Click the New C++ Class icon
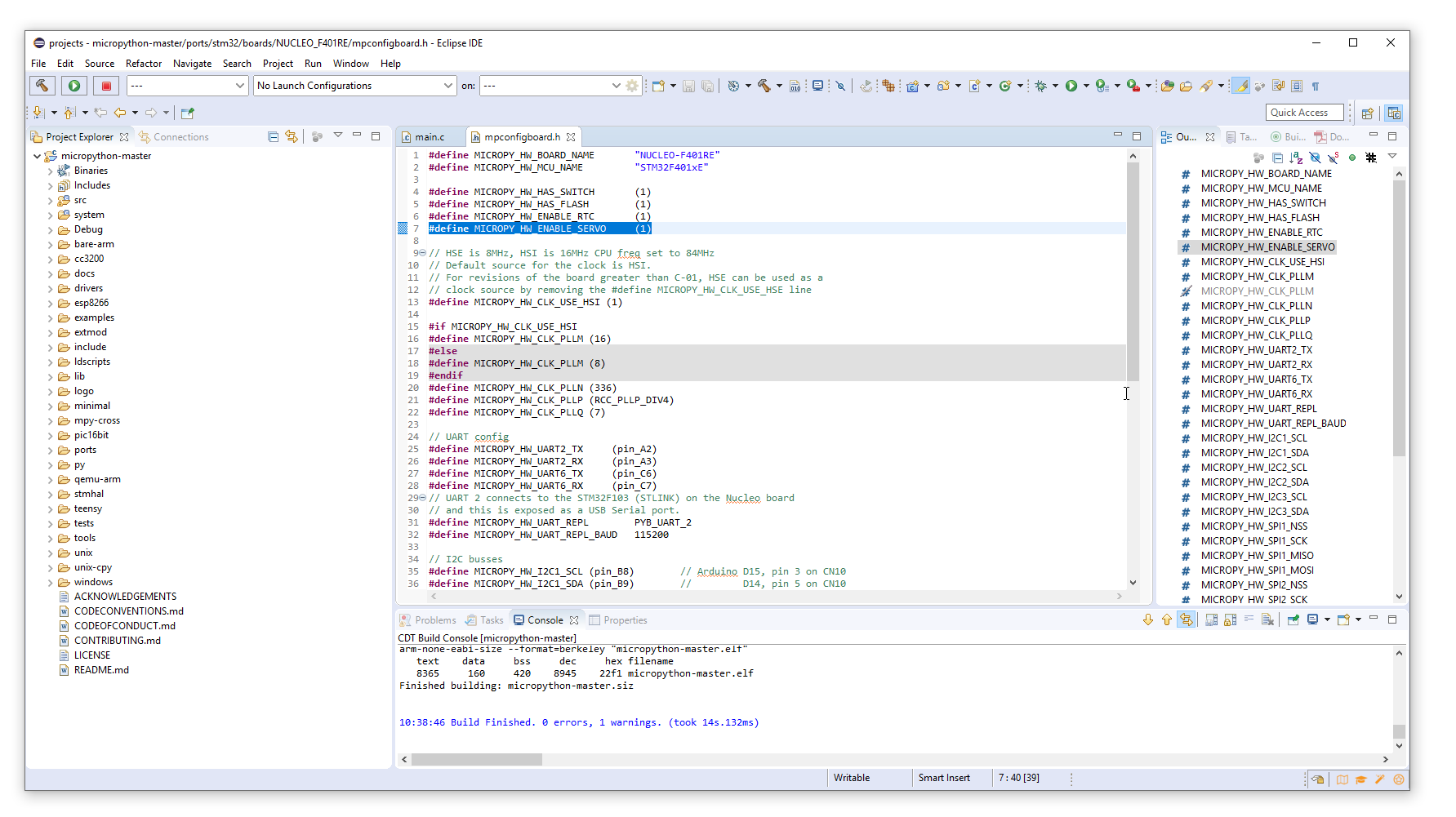The height and width of the screenshot is (817, 1456). coord(1005,86)
